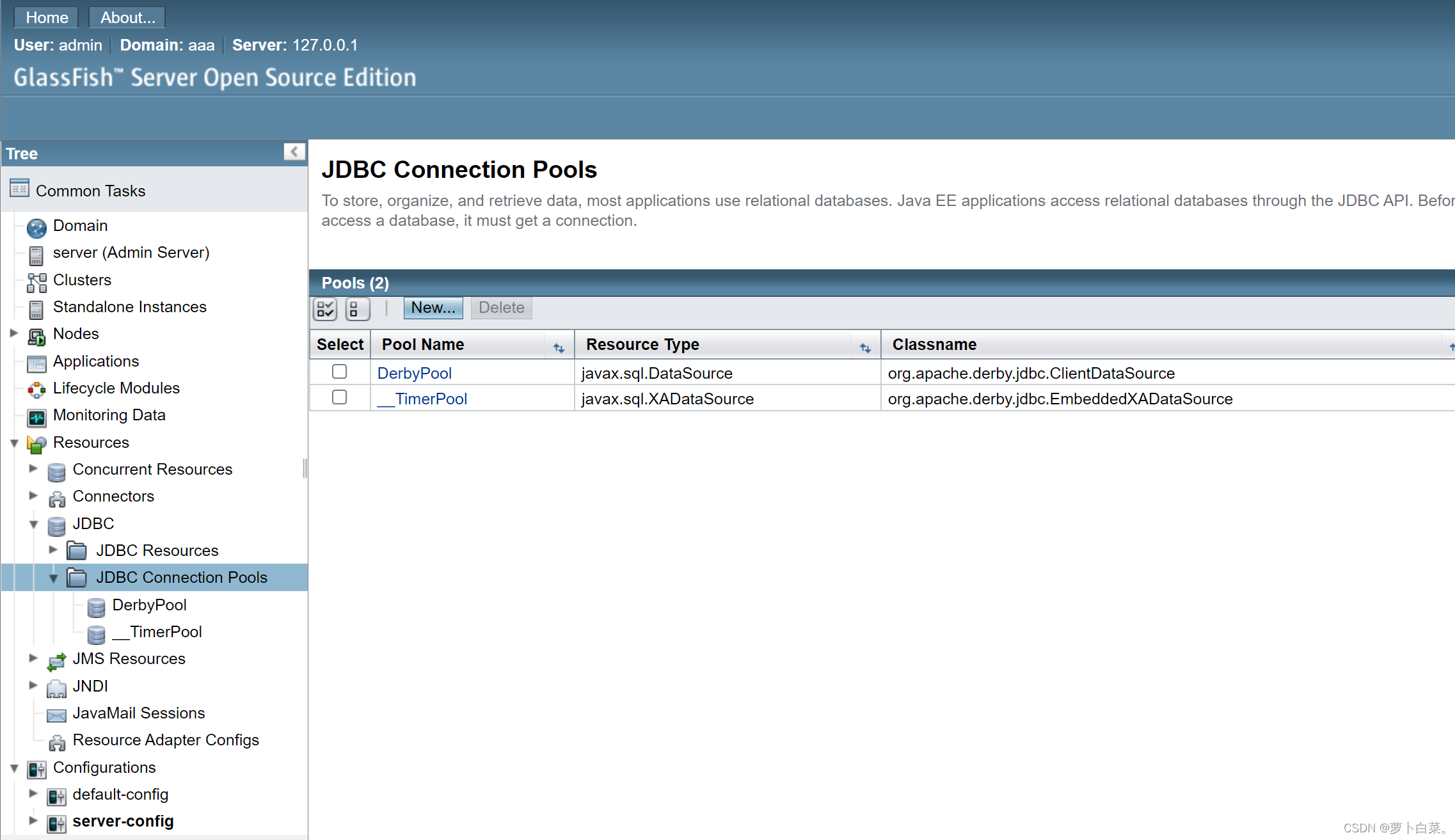Click the JNDI icon

56,688
